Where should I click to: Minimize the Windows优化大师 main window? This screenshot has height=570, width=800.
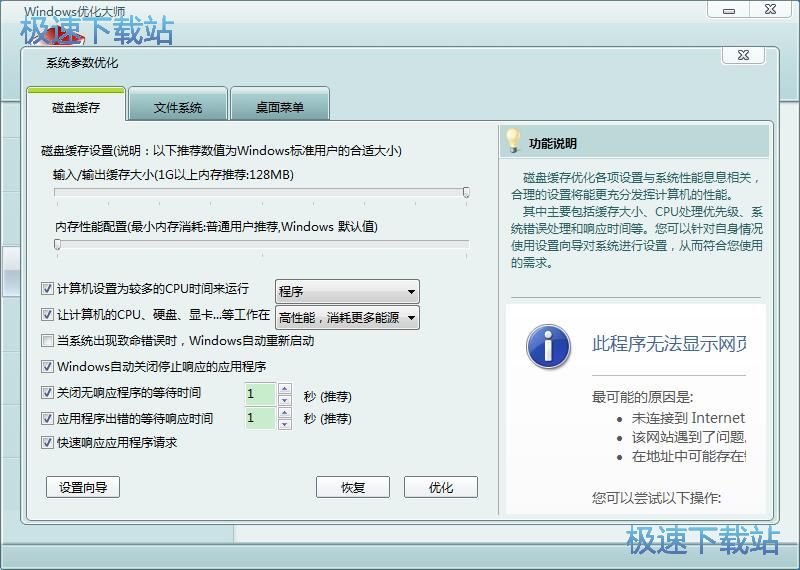coord(729,10)
